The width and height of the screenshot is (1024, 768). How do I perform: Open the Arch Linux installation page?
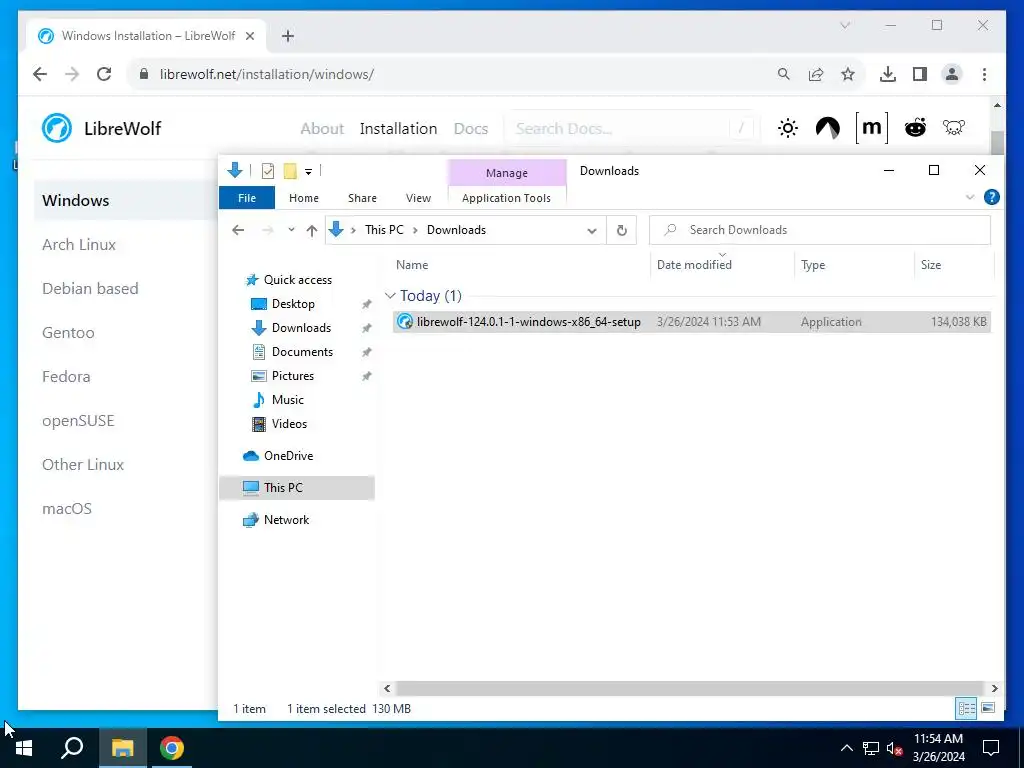coord(79,244)
